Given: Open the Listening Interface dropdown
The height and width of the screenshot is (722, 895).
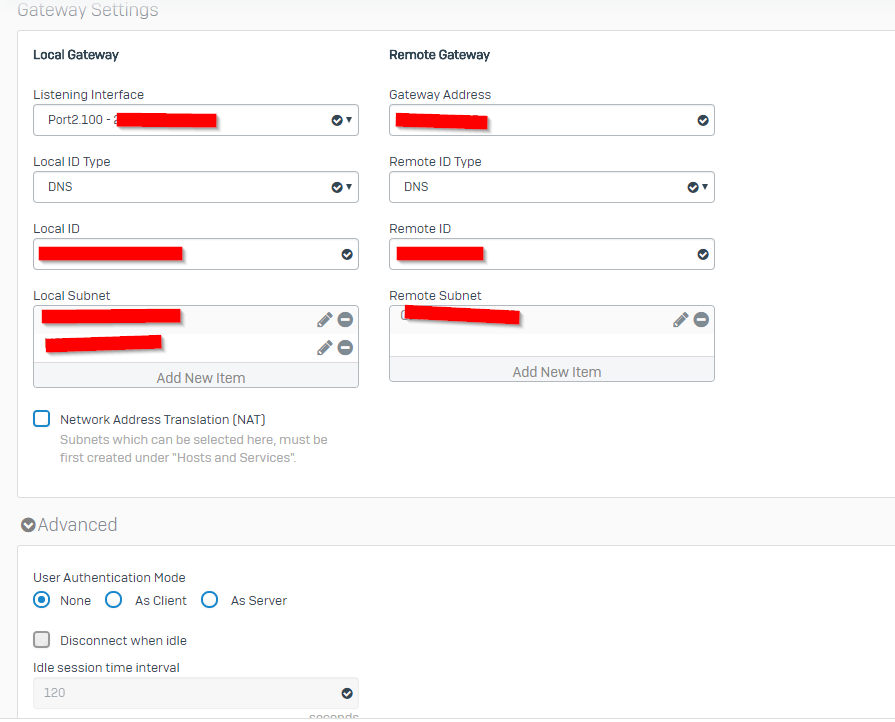Looking at the screenshot, I should 196,120.
